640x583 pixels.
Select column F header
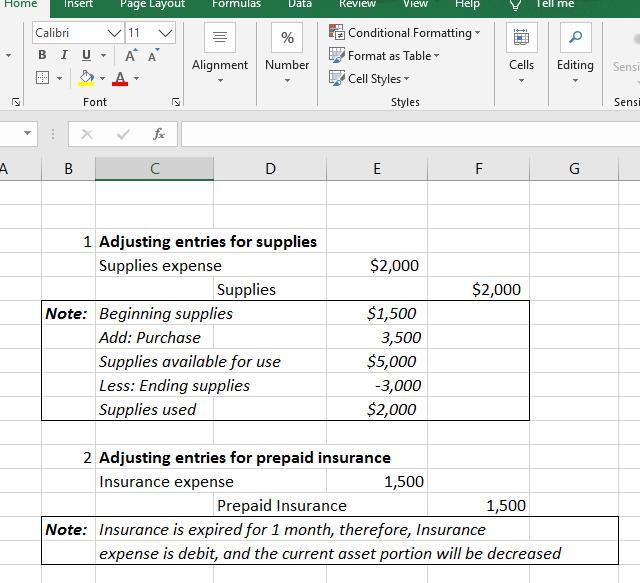tap(479, 169)
